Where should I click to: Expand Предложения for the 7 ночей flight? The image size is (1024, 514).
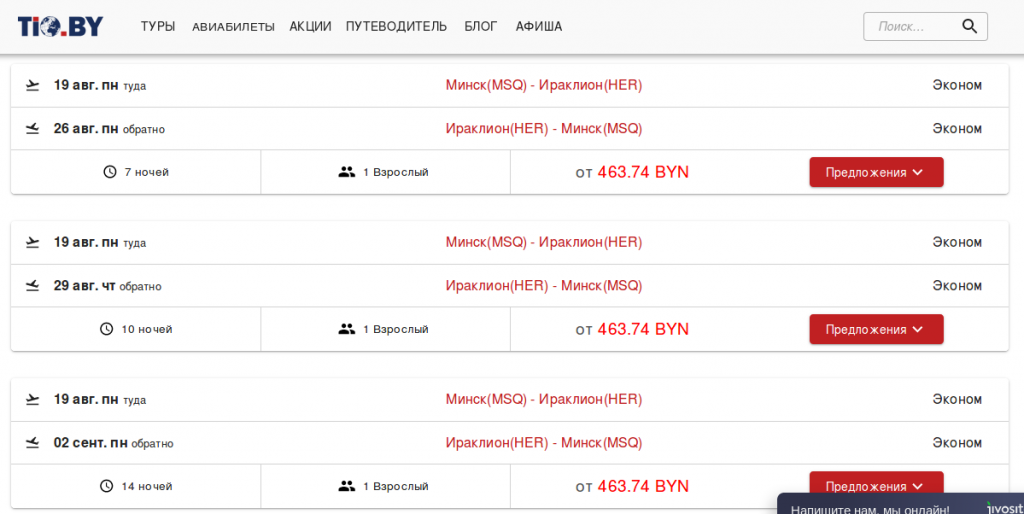tap(876, 172)
